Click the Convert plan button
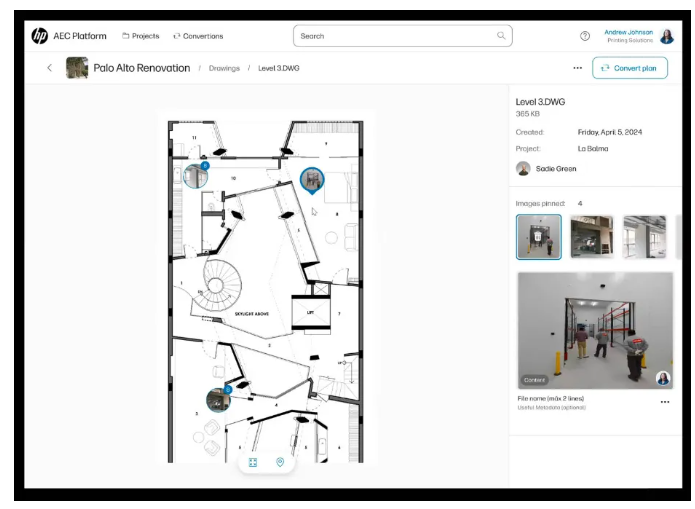The width and height of the screenshot is (695, 509). (630, 68)
